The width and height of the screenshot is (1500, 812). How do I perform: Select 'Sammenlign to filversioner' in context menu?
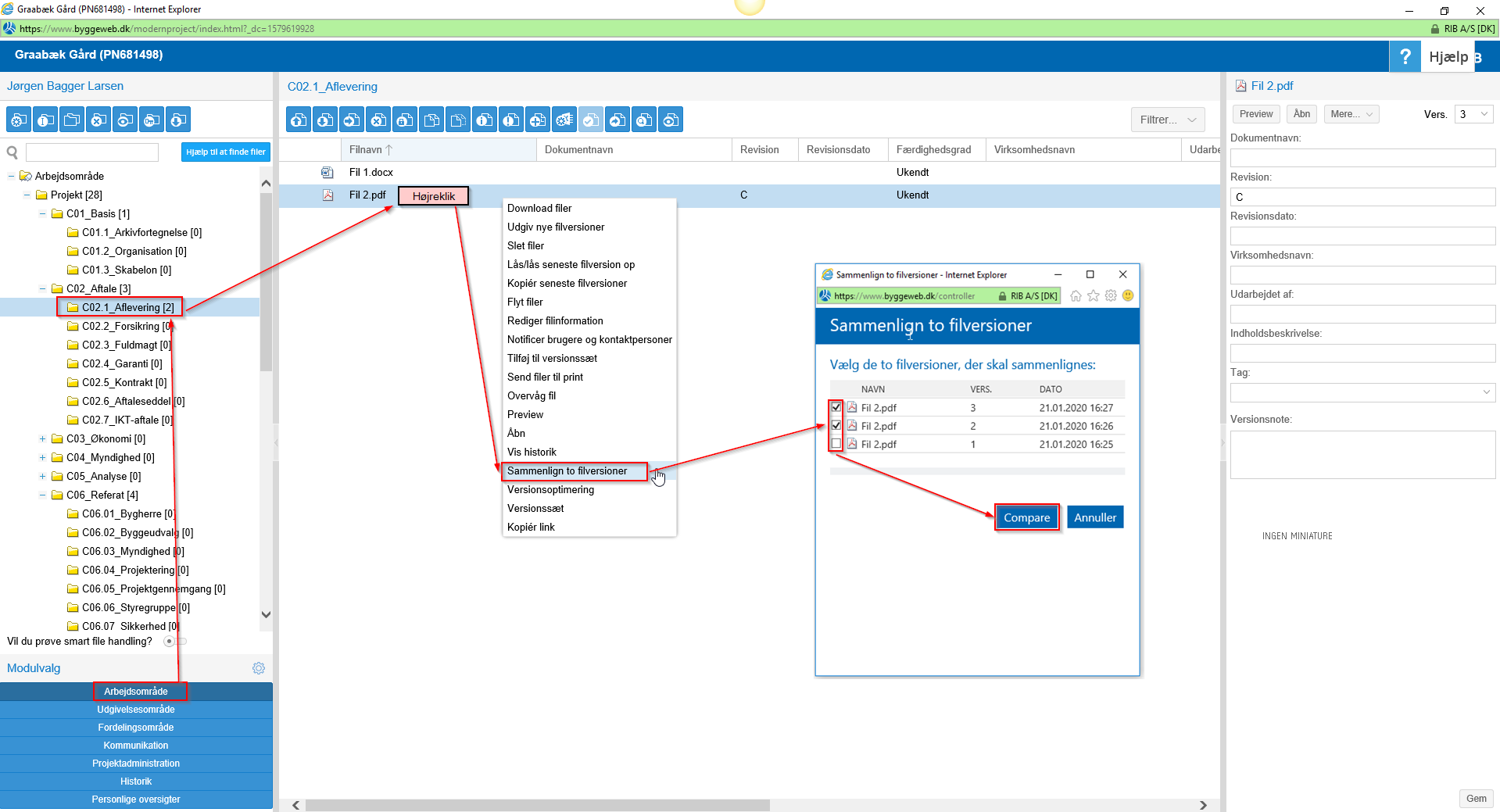coord(567,471)
